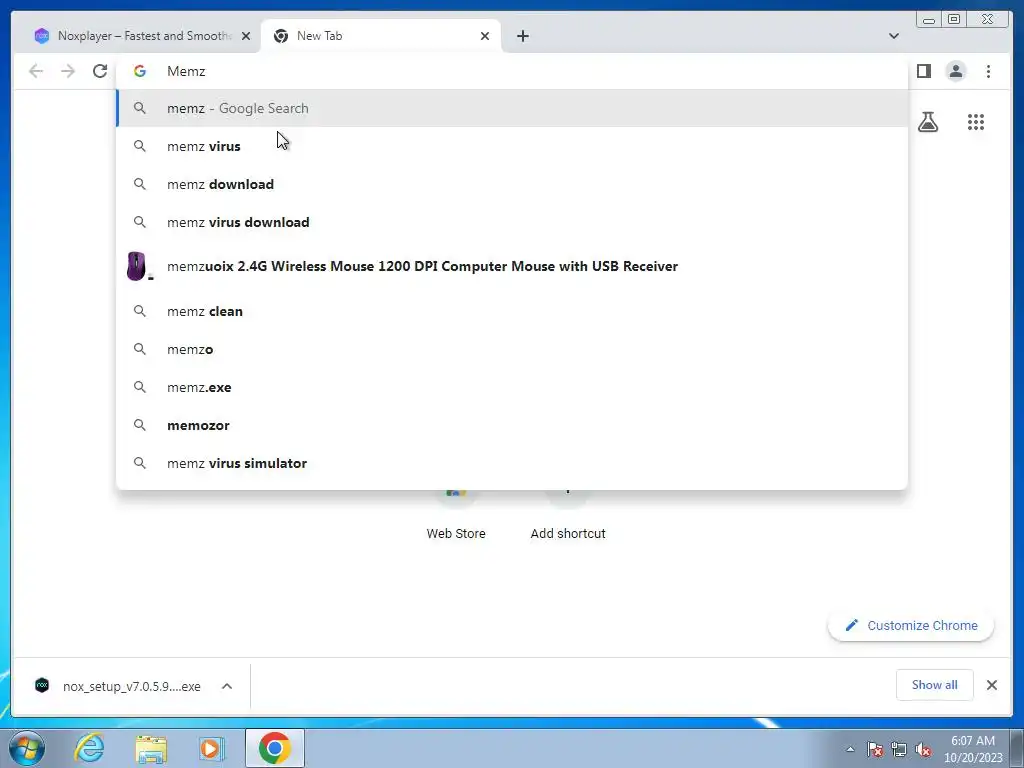Close the downloads bar
This screenshot has height=768, width=1024.
(991, 685)
